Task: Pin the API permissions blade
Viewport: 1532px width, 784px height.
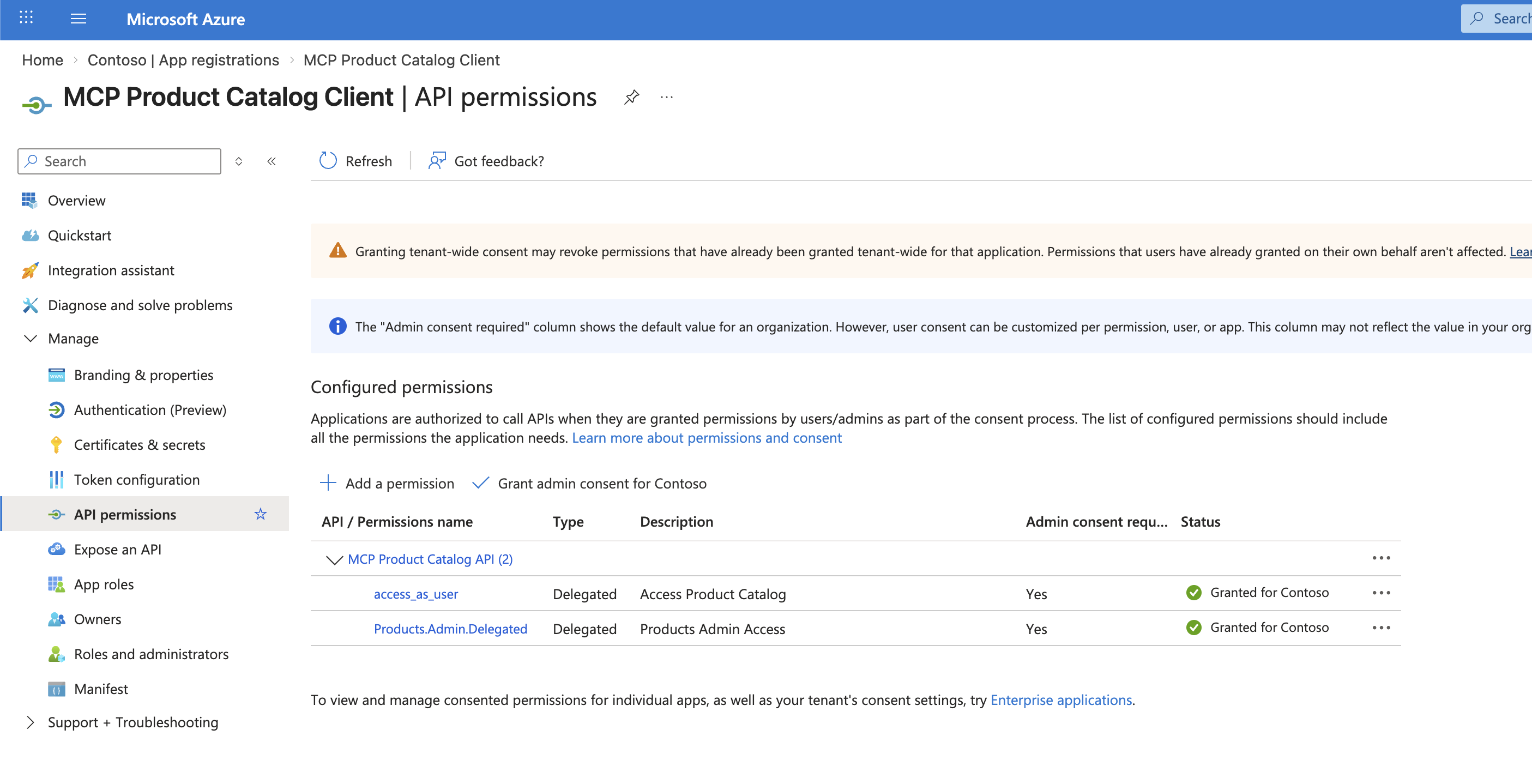Action: pyautogui.click(x=631, y=97)
